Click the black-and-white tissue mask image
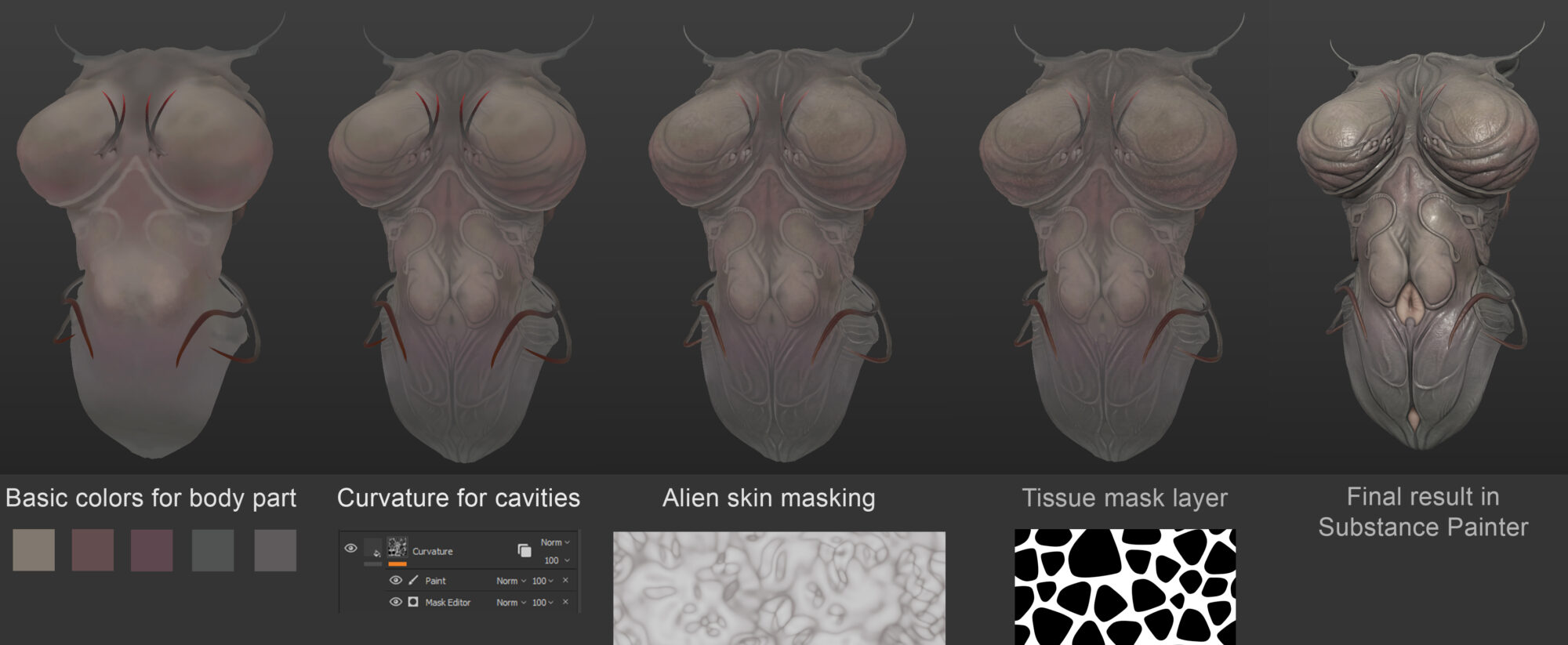Screen dimensions: 1568x645 click(1125, 587)
